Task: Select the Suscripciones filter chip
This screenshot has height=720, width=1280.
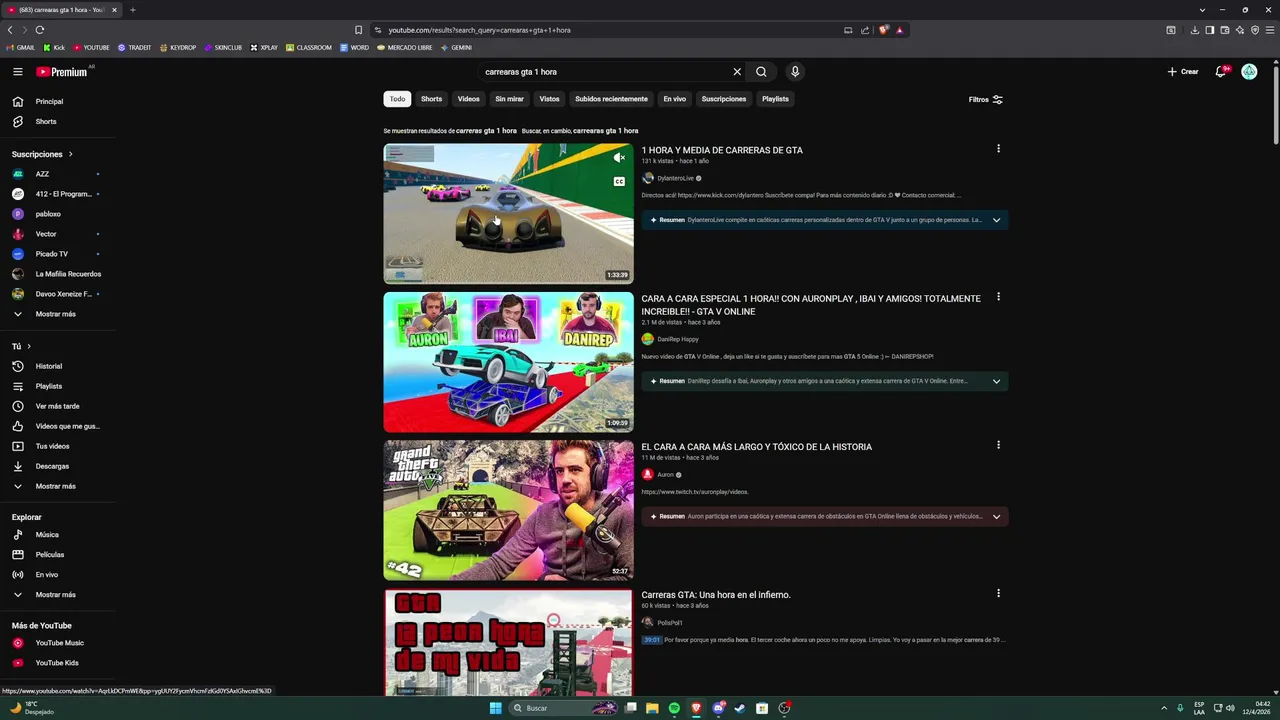Action: (724, 99)
